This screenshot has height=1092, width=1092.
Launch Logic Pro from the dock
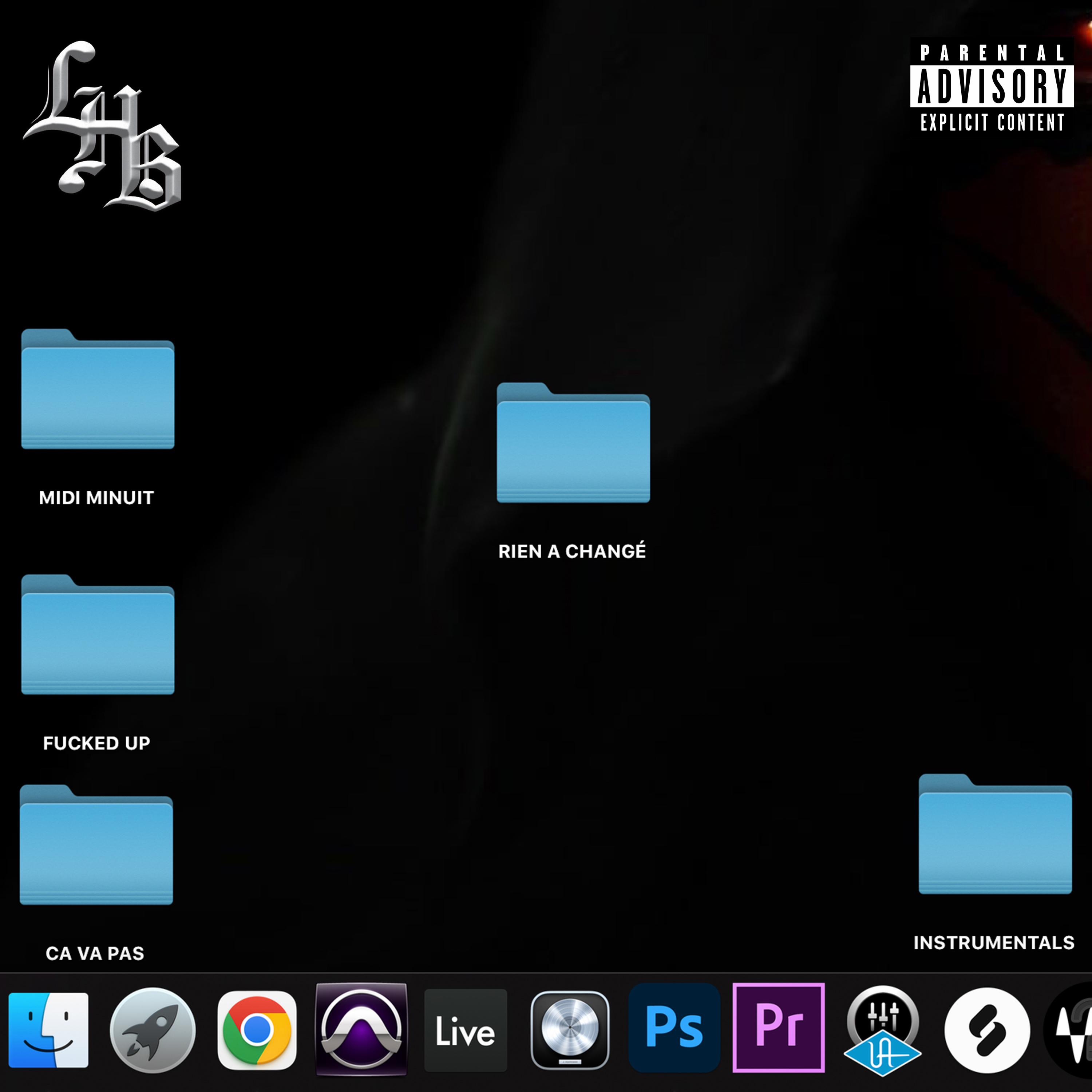click(x=570, y=1030)
